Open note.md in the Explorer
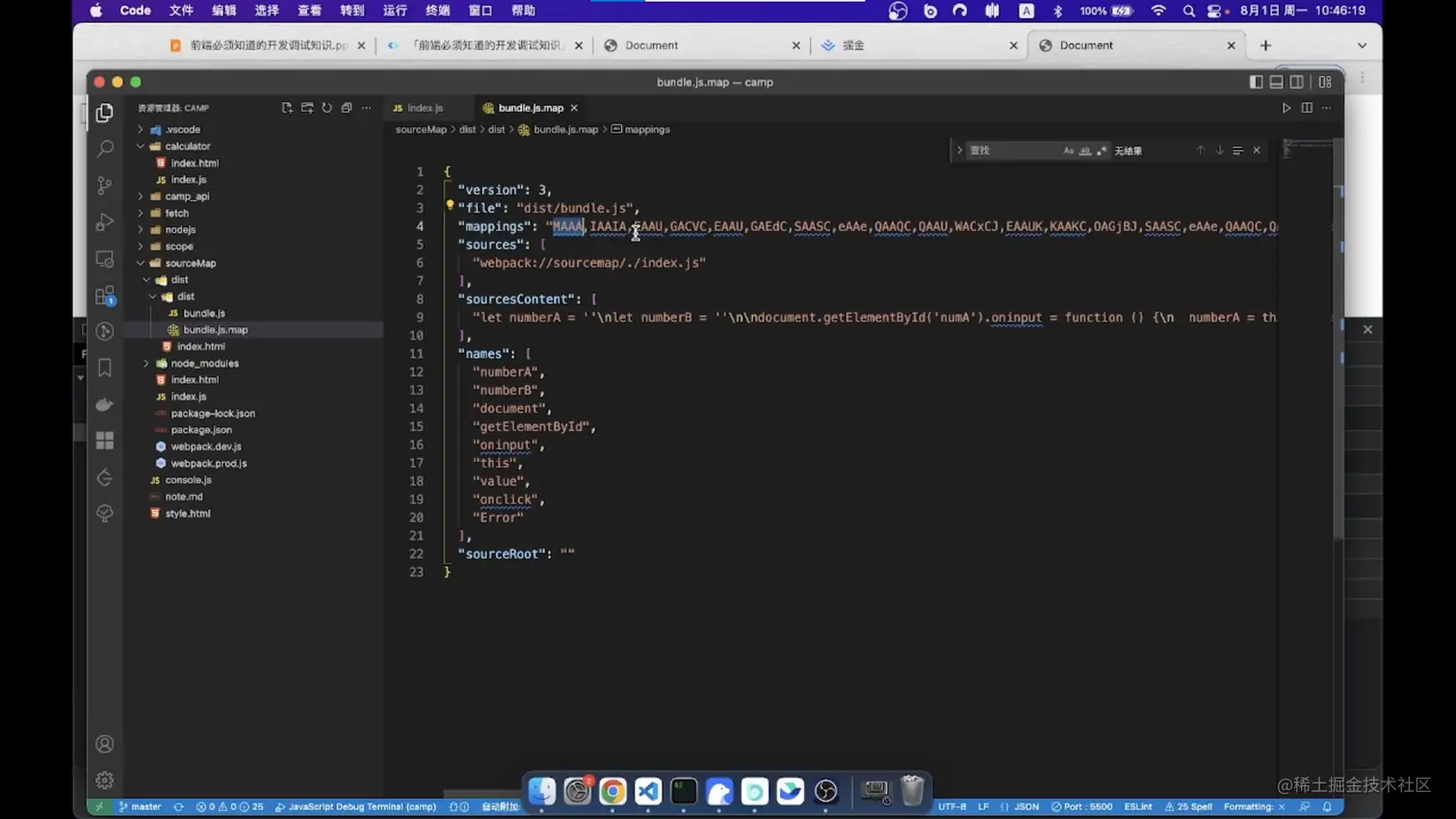 (184, 497)
